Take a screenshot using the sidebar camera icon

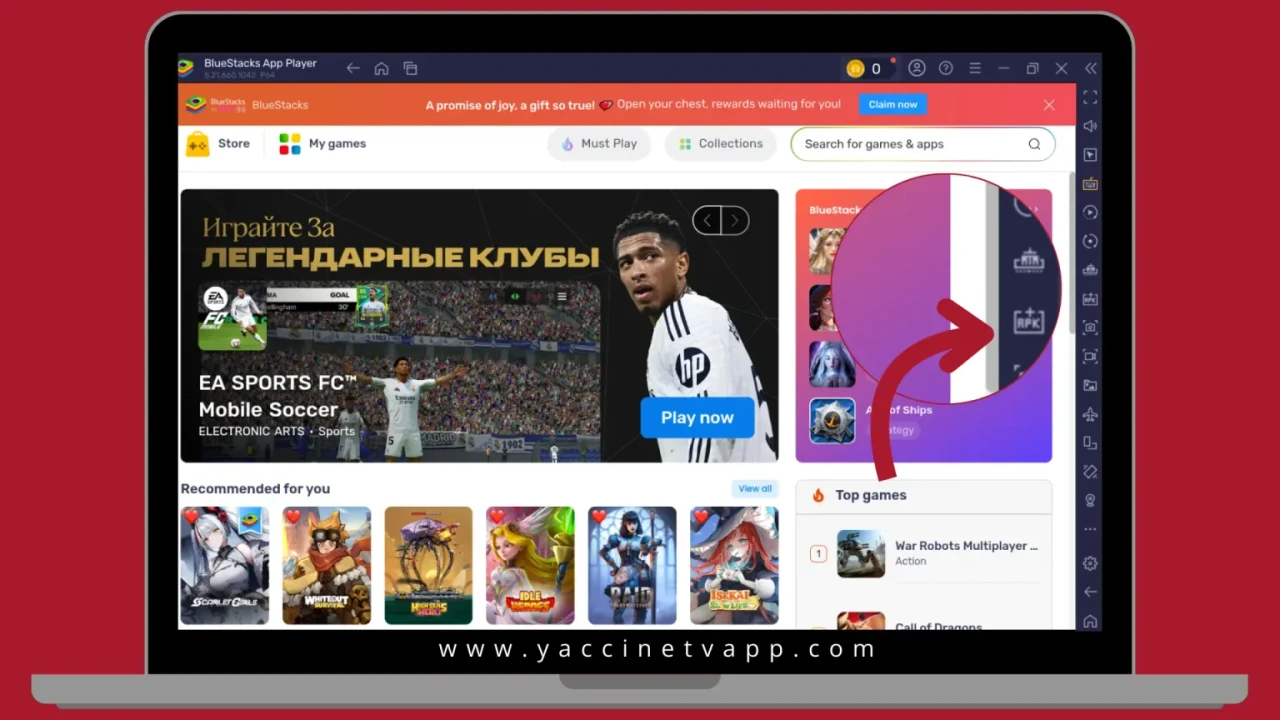1090,327
